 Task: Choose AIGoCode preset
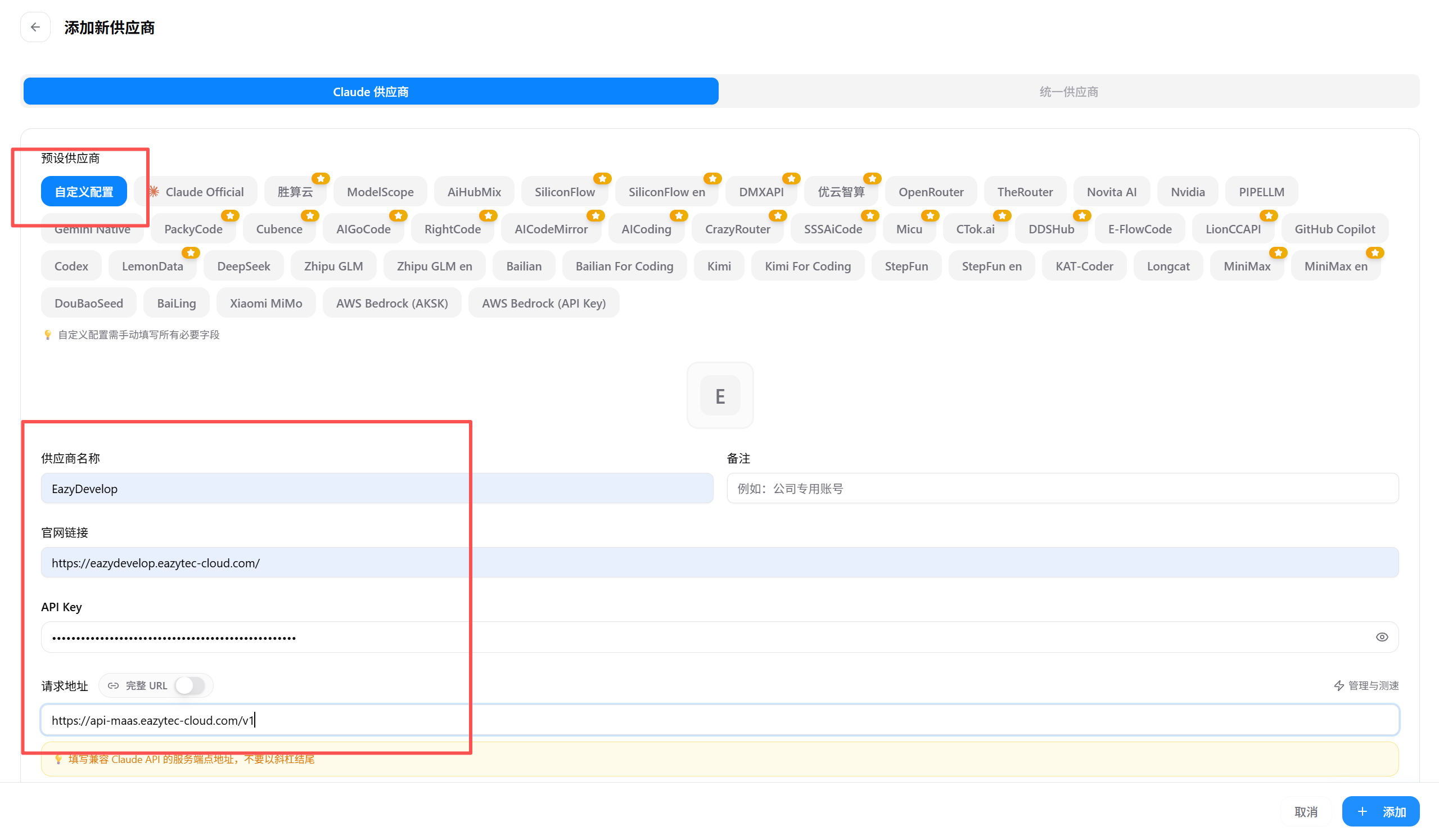tap(363, 228)
